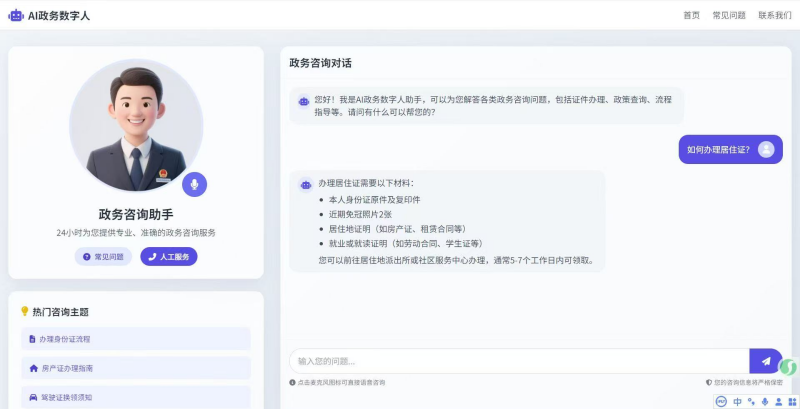The image size is (800, 409).
Task: Click the bot avatar on the greeting message
Action: (x=304, y=101)
